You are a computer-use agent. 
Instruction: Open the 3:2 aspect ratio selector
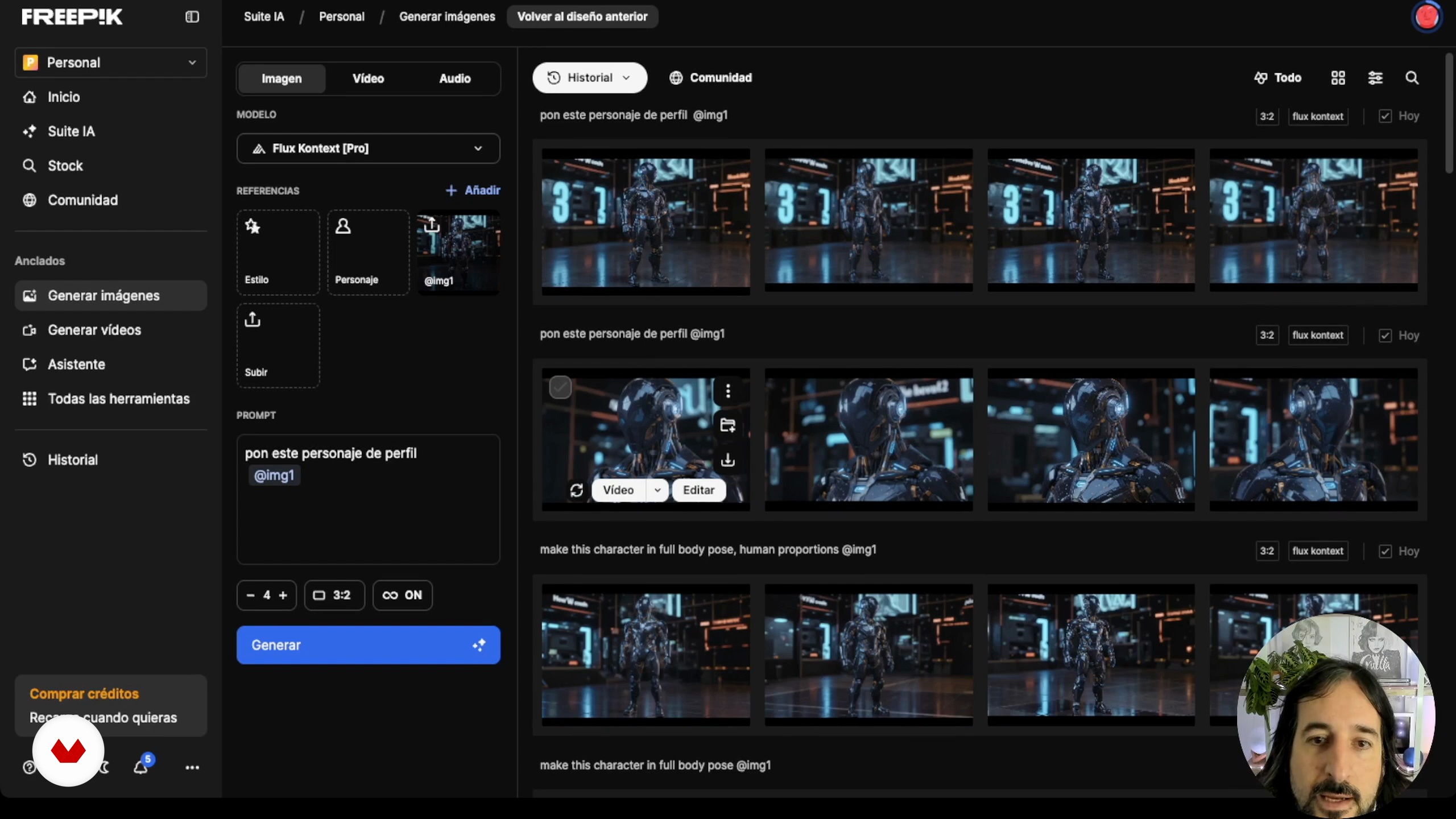pyautogui.click(x=334, y=595)
